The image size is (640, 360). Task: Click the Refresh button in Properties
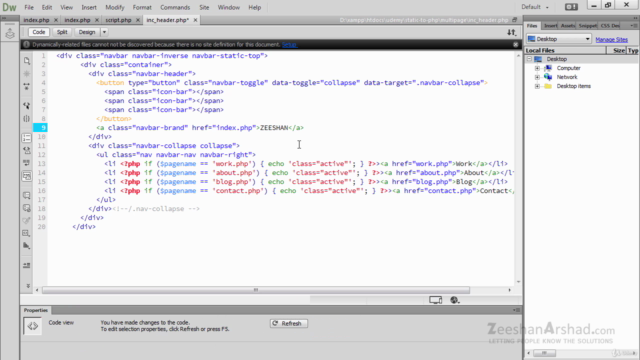(289, 323)
